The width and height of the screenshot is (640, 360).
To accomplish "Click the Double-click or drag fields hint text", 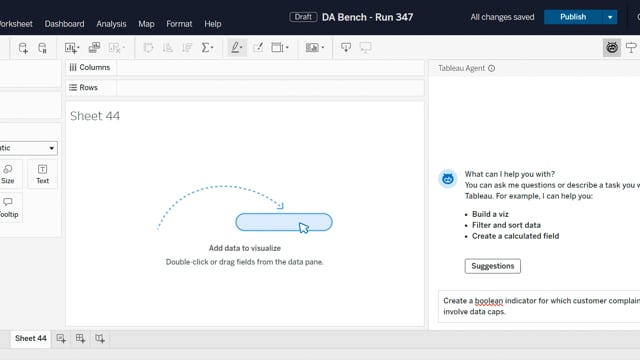I will tap(244, 262).
